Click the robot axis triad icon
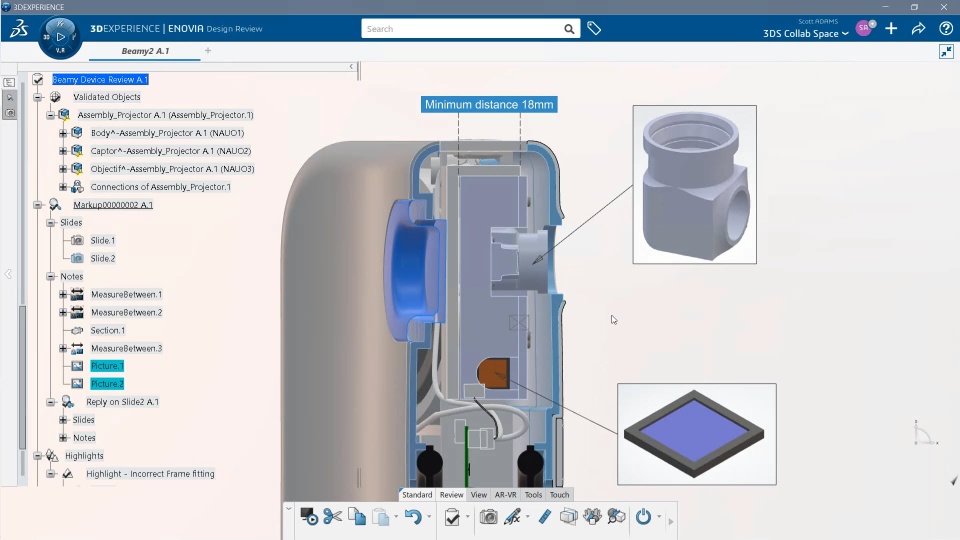 (924, 433)
